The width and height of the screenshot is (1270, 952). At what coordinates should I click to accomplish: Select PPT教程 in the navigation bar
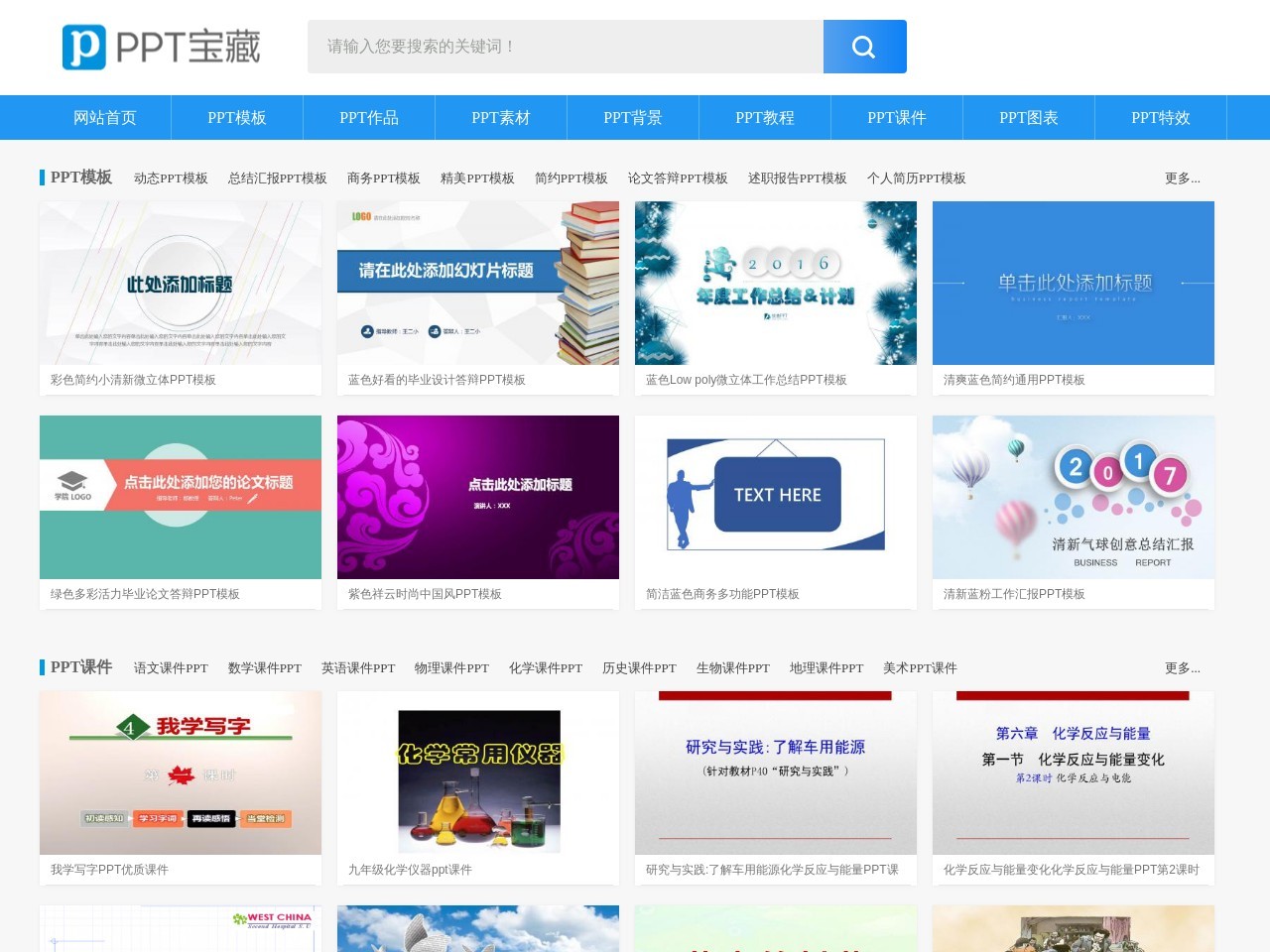[x=765, y=118]
